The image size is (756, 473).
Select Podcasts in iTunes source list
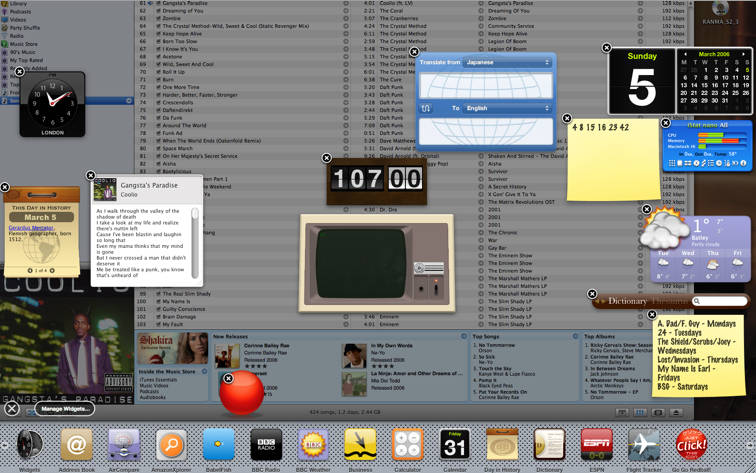[20, 12]
